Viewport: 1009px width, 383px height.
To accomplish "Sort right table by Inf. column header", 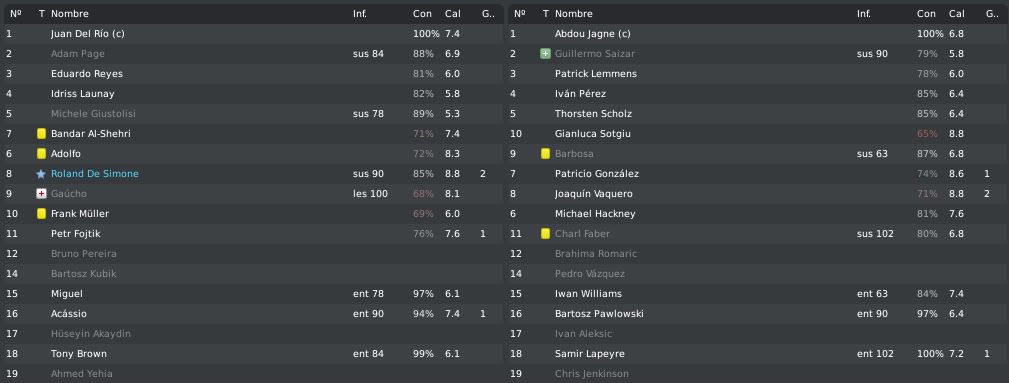I will 864,14.
